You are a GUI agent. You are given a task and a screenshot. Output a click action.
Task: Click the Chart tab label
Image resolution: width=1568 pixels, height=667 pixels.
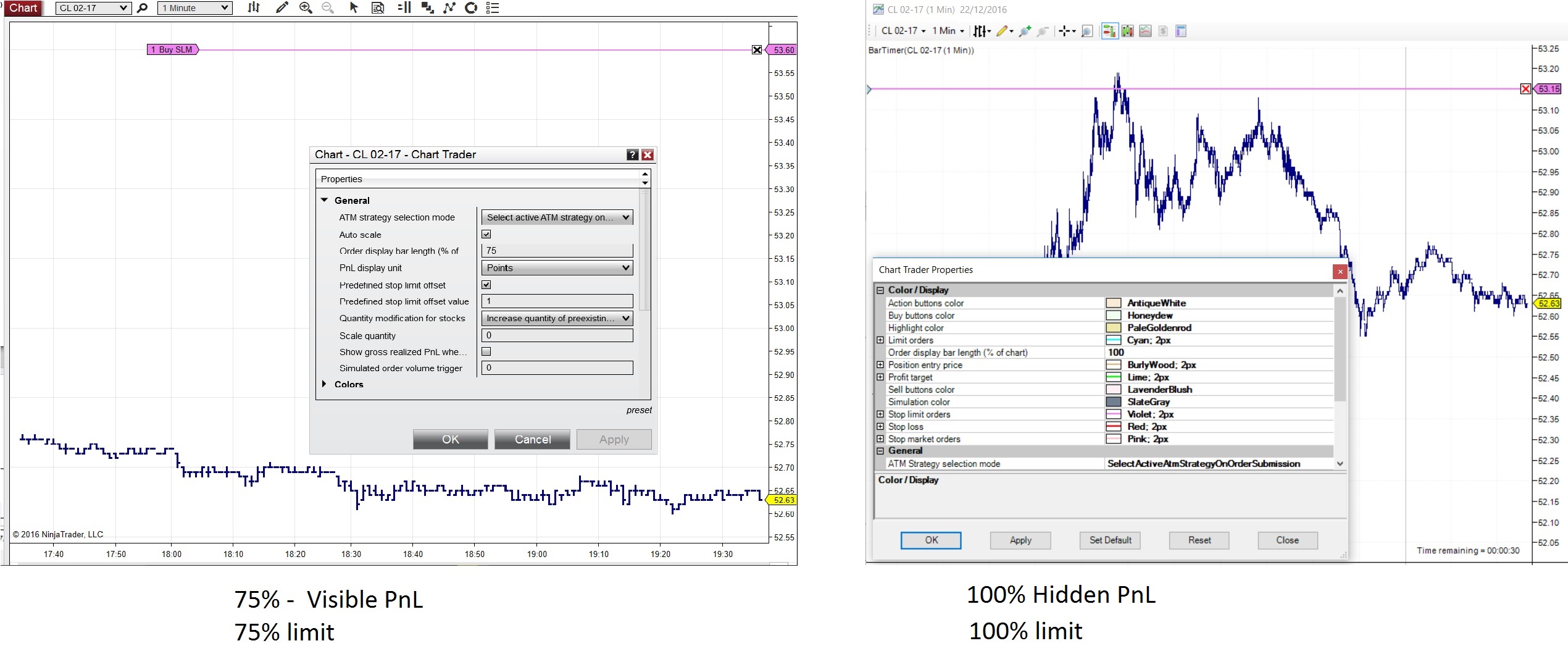point(23,8)
